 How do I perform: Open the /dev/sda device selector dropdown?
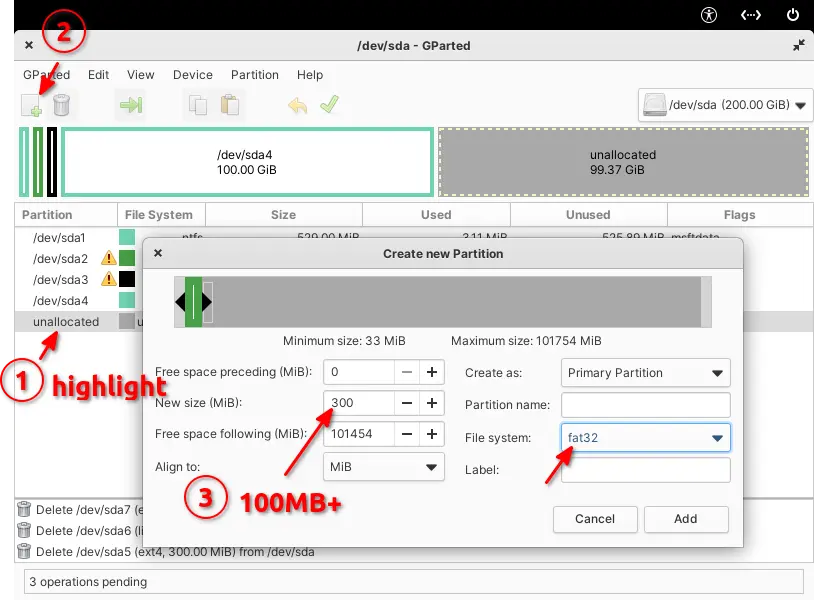(724, 105)
